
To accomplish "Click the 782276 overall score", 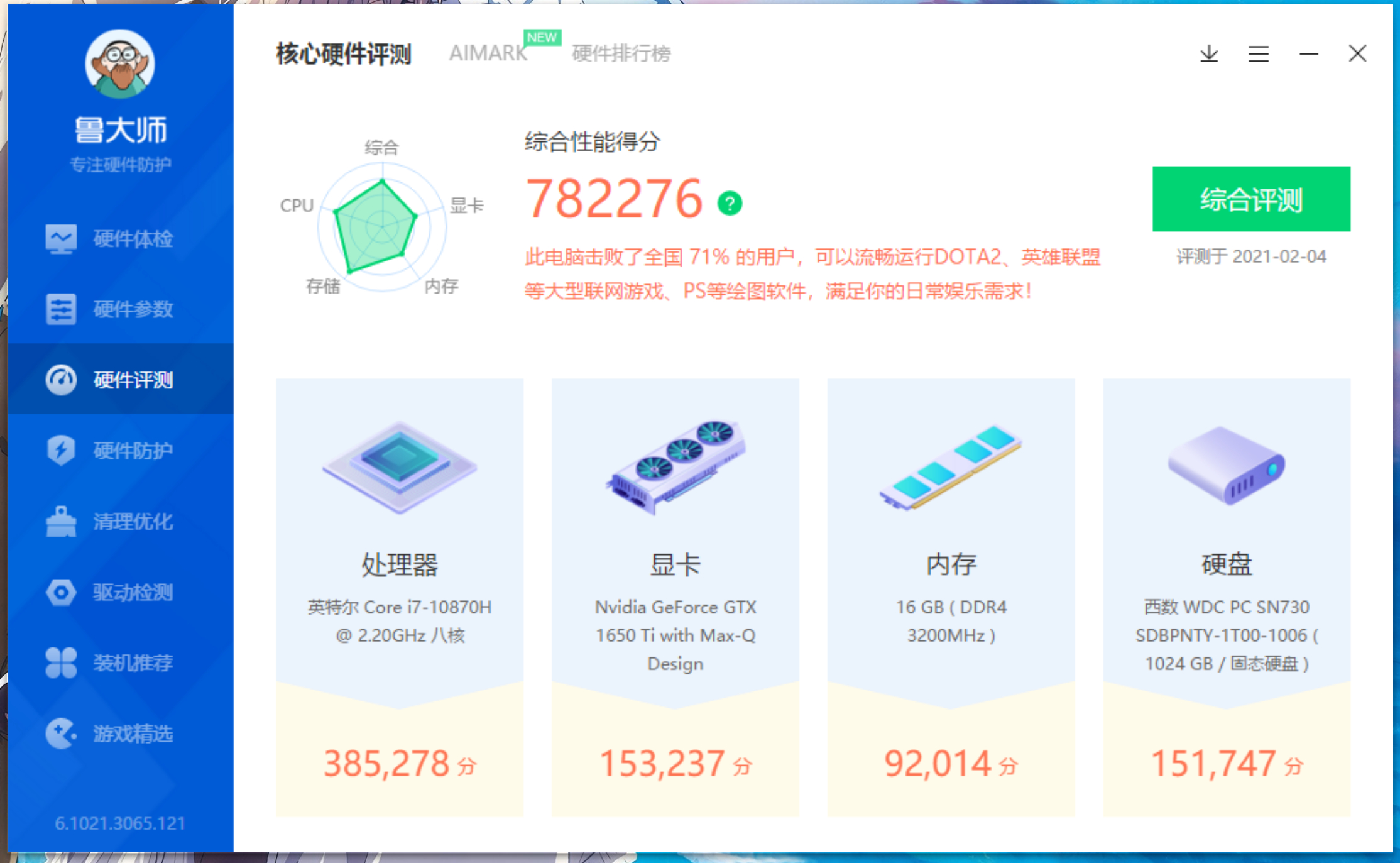I will [614, 199].
